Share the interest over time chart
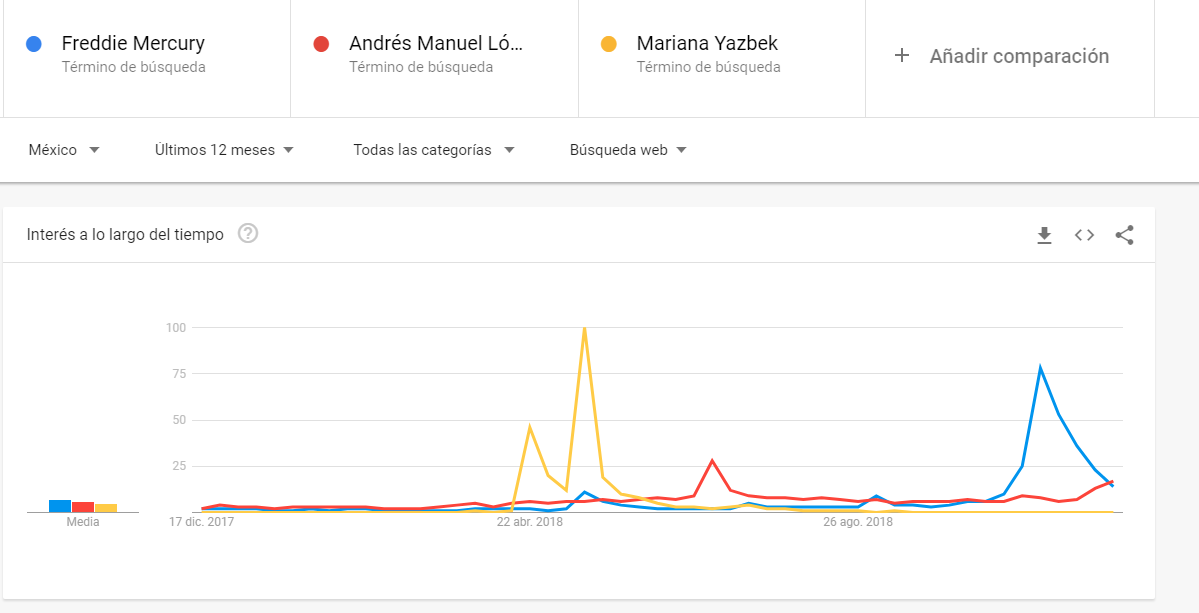Screen dimensions: 1199x613 (x=1124, y=235)
